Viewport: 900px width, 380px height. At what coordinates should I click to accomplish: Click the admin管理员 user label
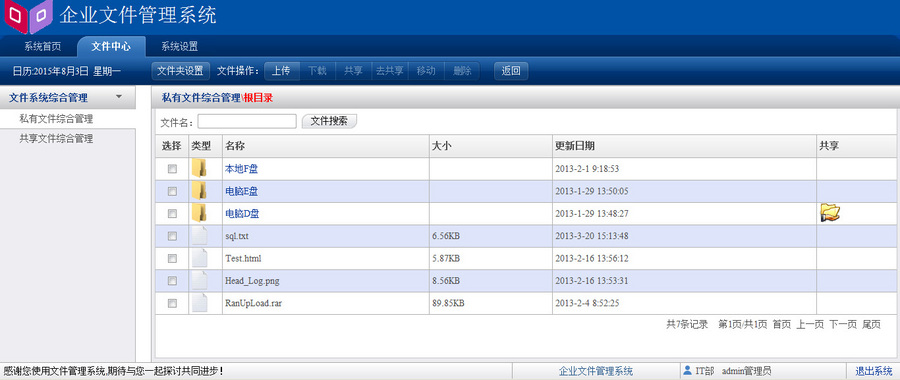[746, 371]
